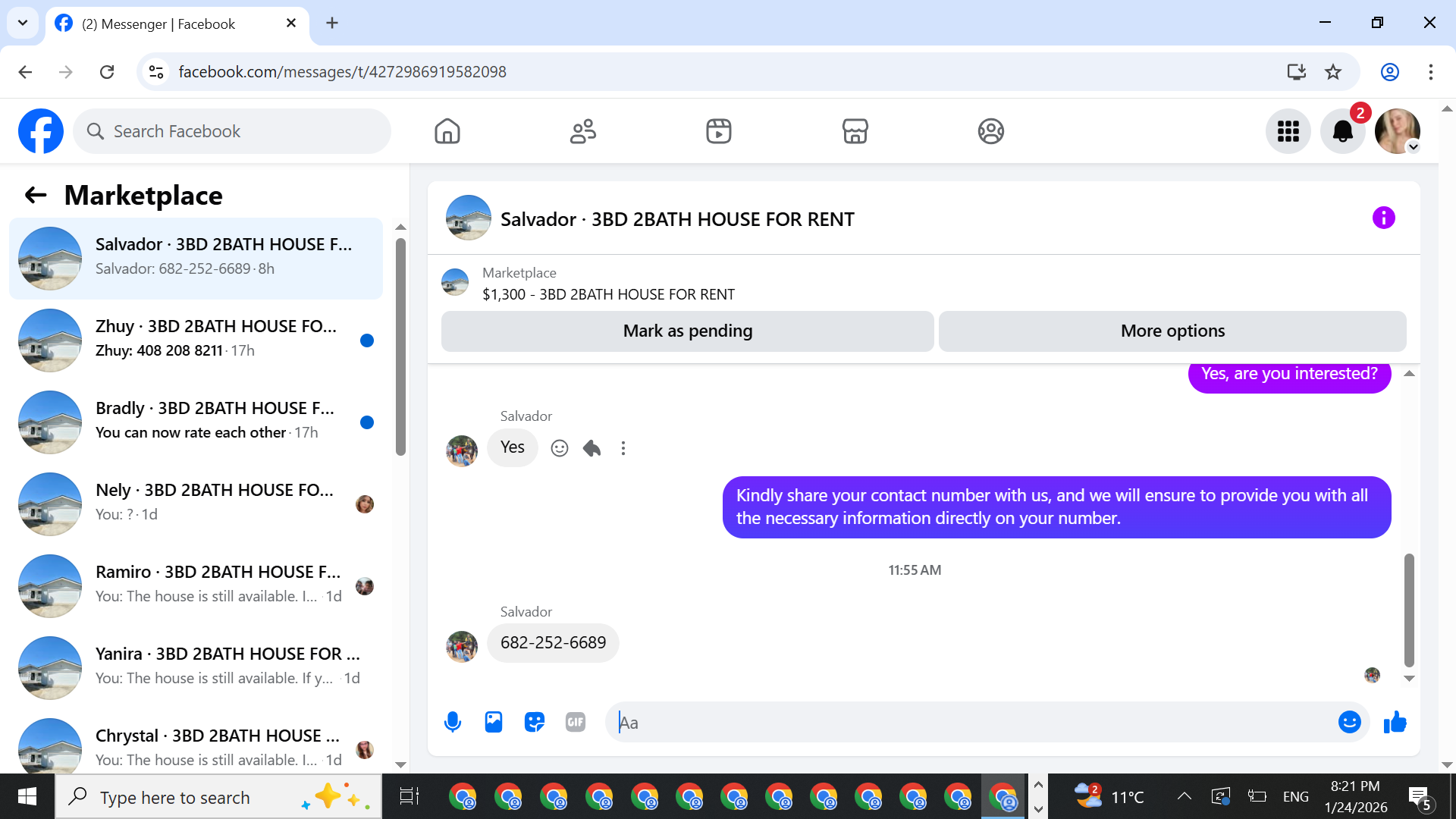Open the Facebook apps grid menu

tap(1288, 131)
